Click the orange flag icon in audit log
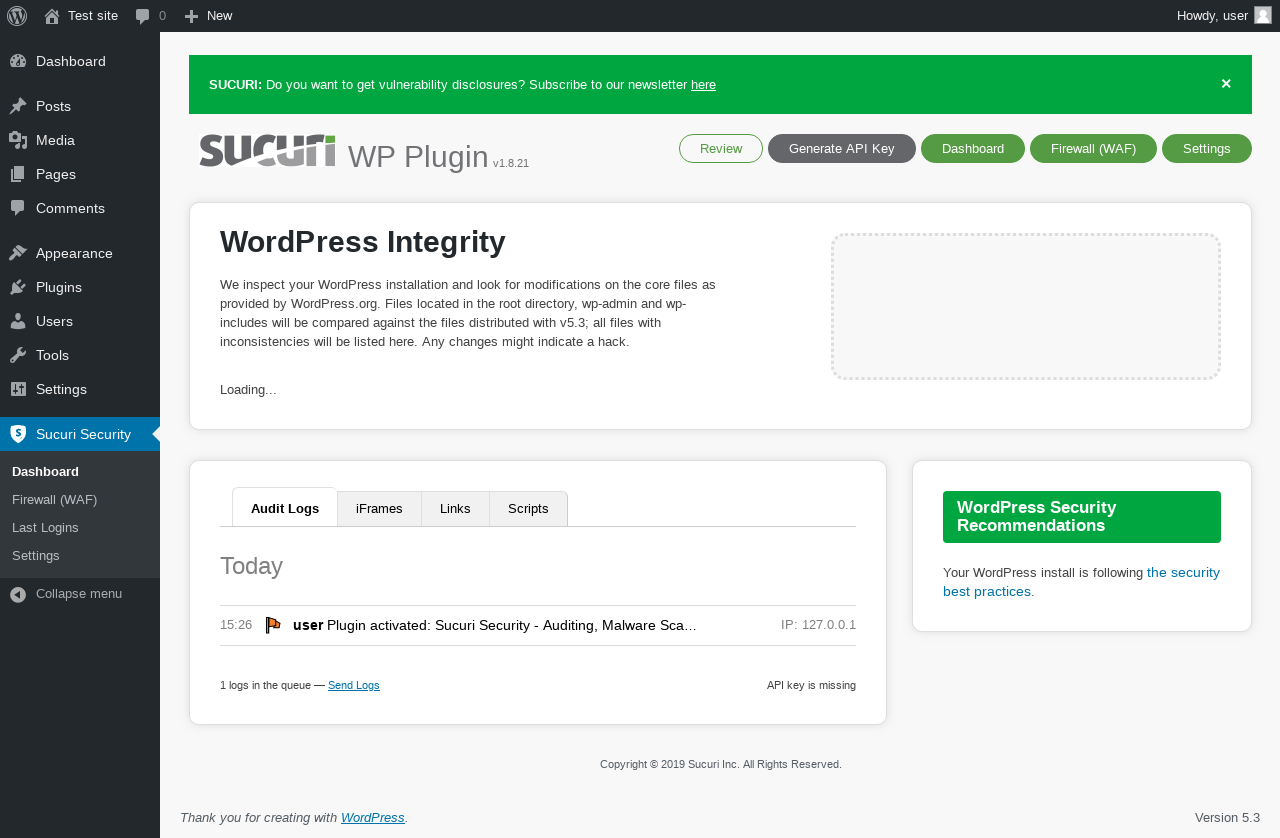Viewport: 1280px width, 838px height. 273,625
